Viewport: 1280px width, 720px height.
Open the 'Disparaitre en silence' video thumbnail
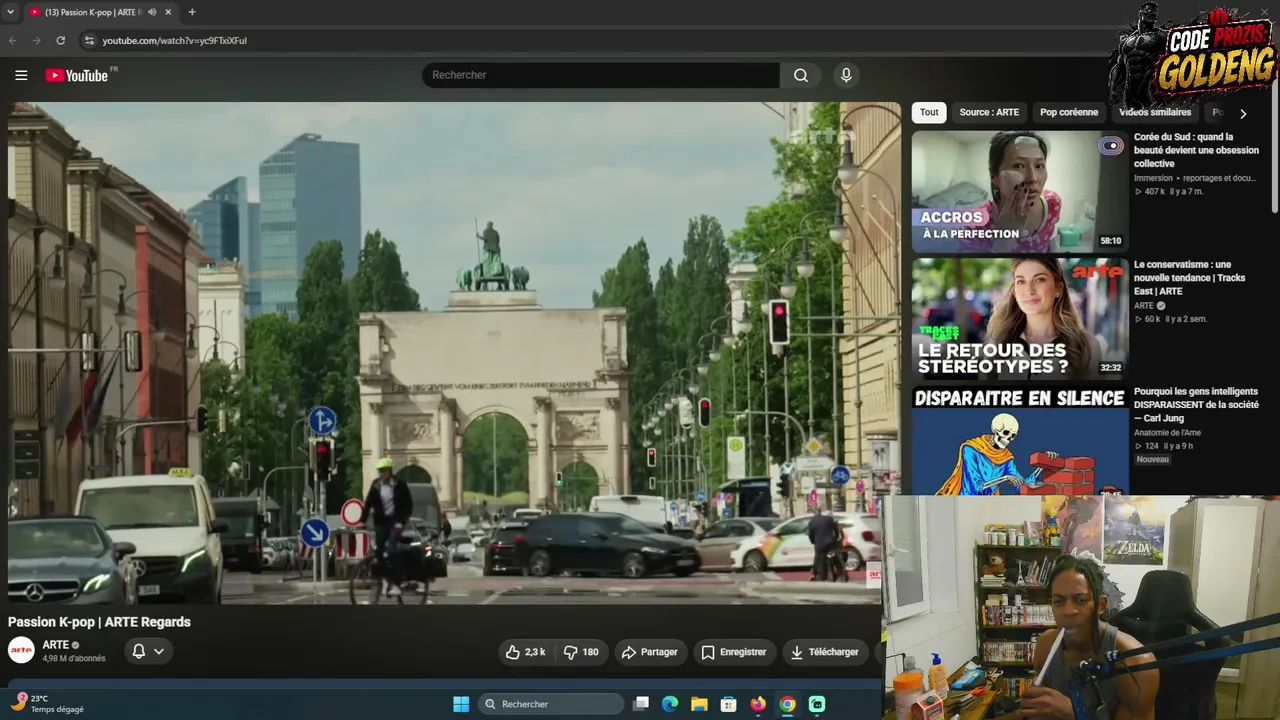point(1019,440)
